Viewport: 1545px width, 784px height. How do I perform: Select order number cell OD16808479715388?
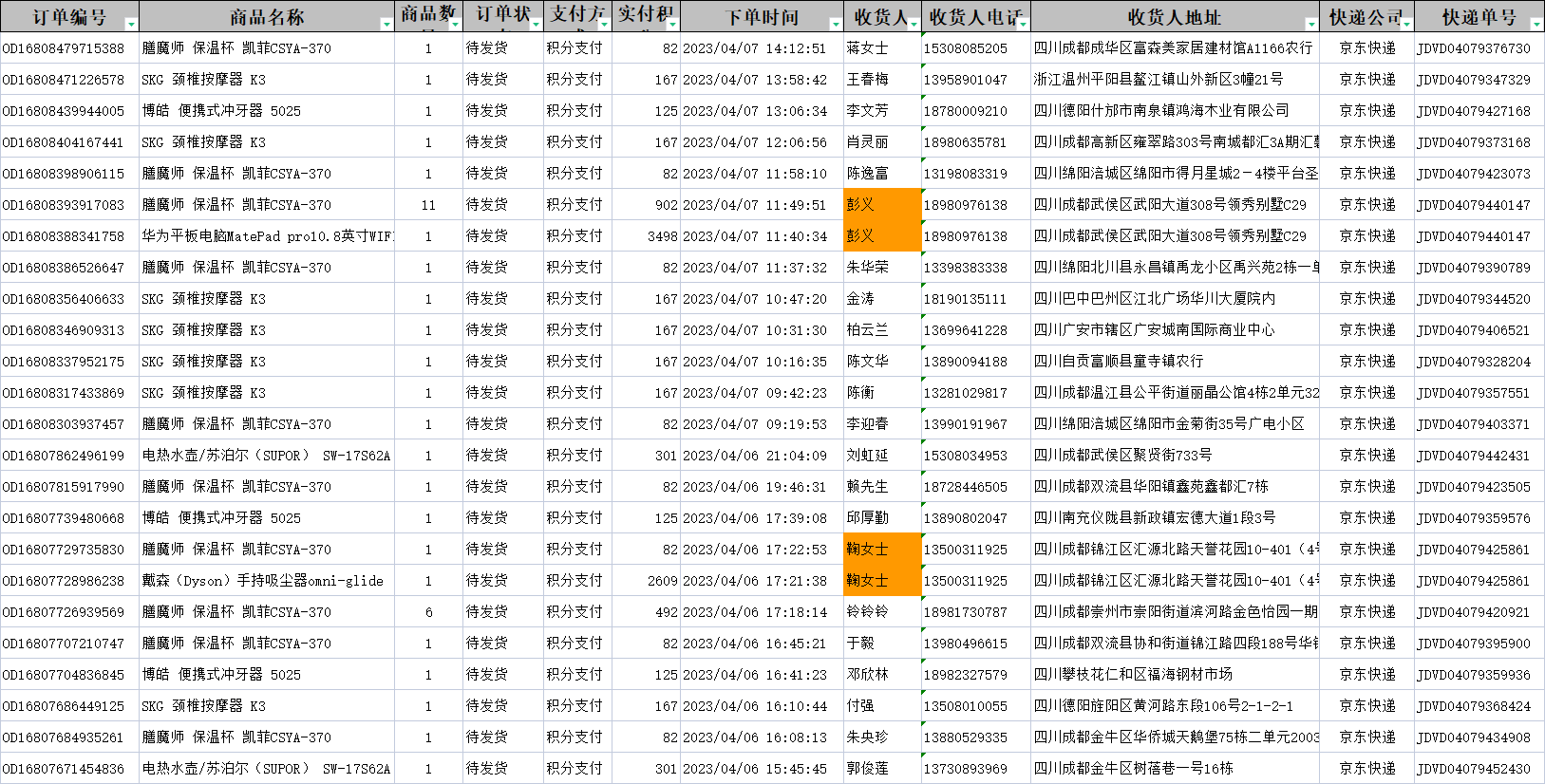coord(69,47)
